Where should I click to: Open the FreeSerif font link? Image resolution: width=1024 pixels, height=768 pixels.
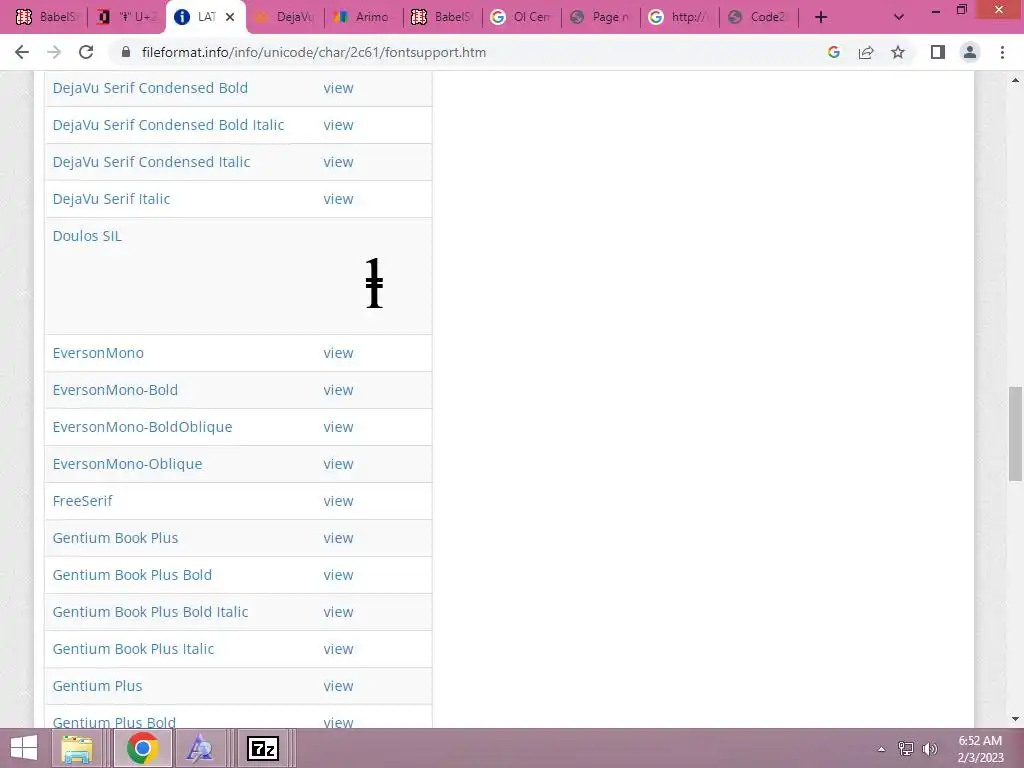tap(82, 501)
